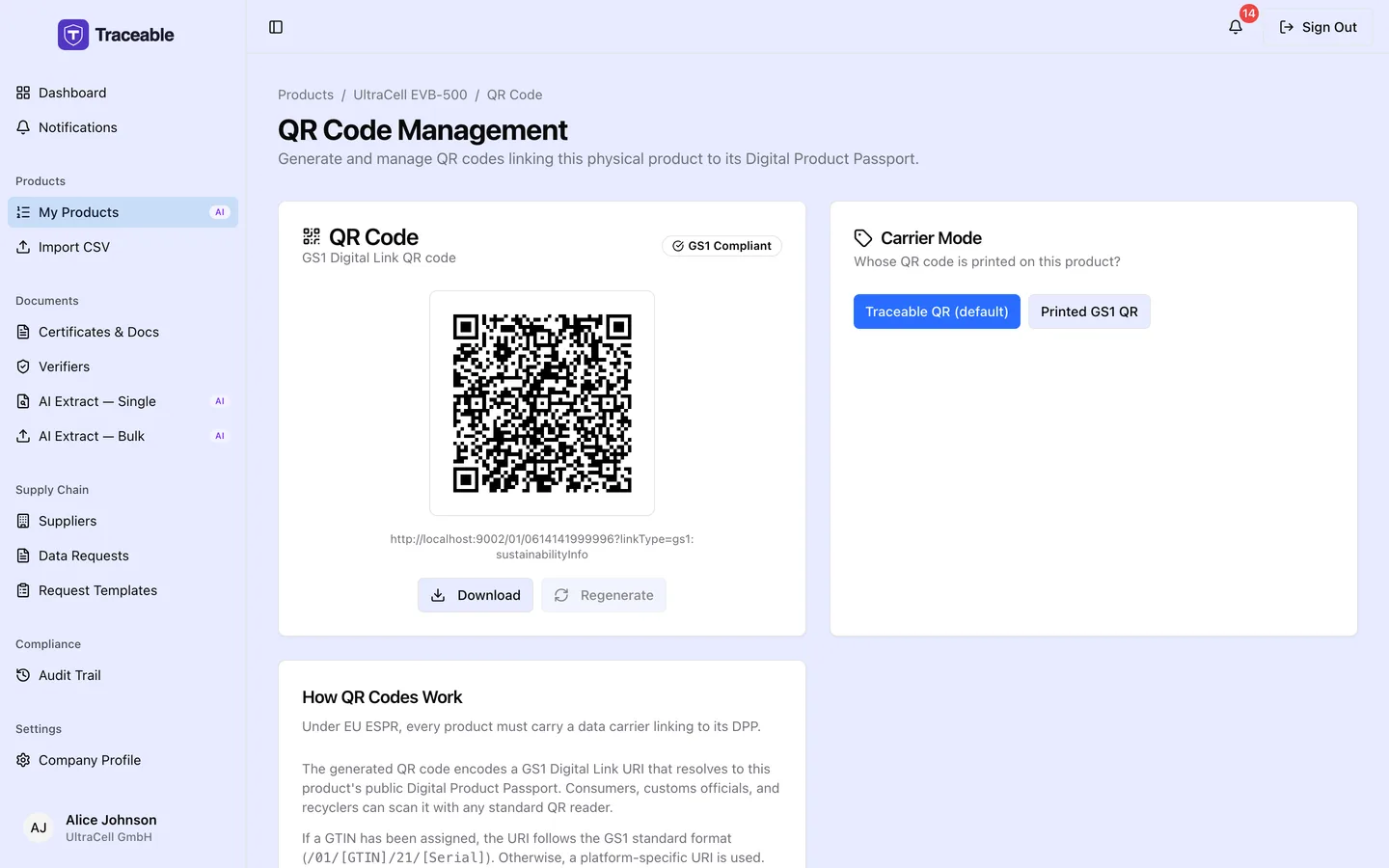This screenshot has height=868, width=1389.
Task: Click the Sign Out button
Action: [1318, 27]
